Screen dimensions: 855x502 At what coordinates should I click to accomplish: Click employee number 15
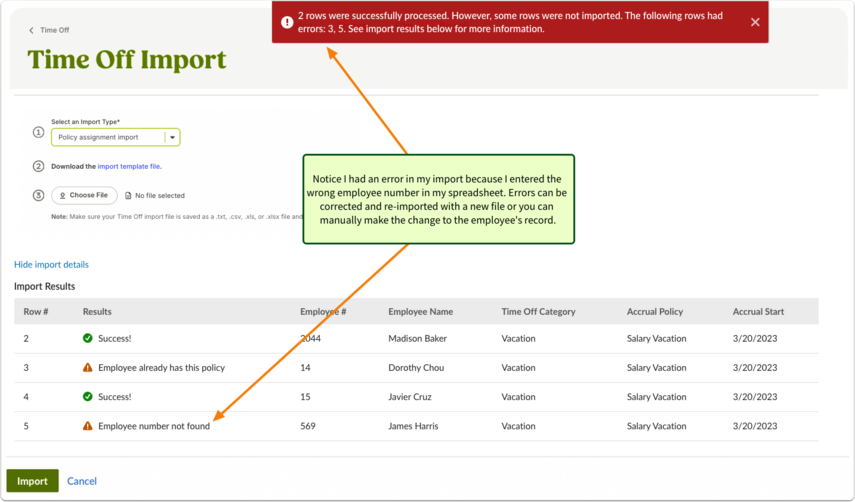pyautogui.click(x=305, y=397)
